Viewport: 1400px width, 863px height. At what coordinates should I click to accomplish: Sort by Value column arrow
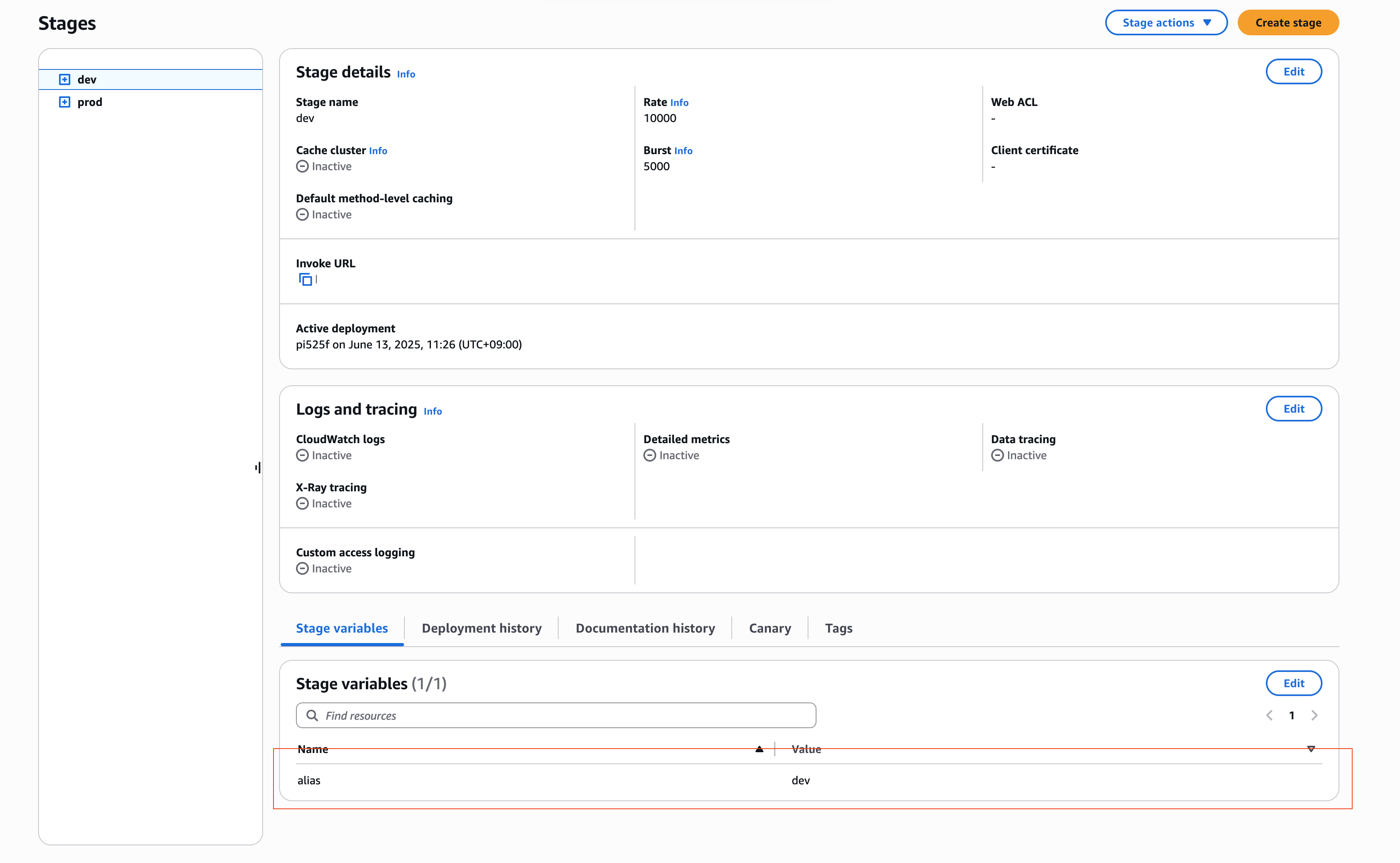pyautogui.click(x=1311, y=749)
